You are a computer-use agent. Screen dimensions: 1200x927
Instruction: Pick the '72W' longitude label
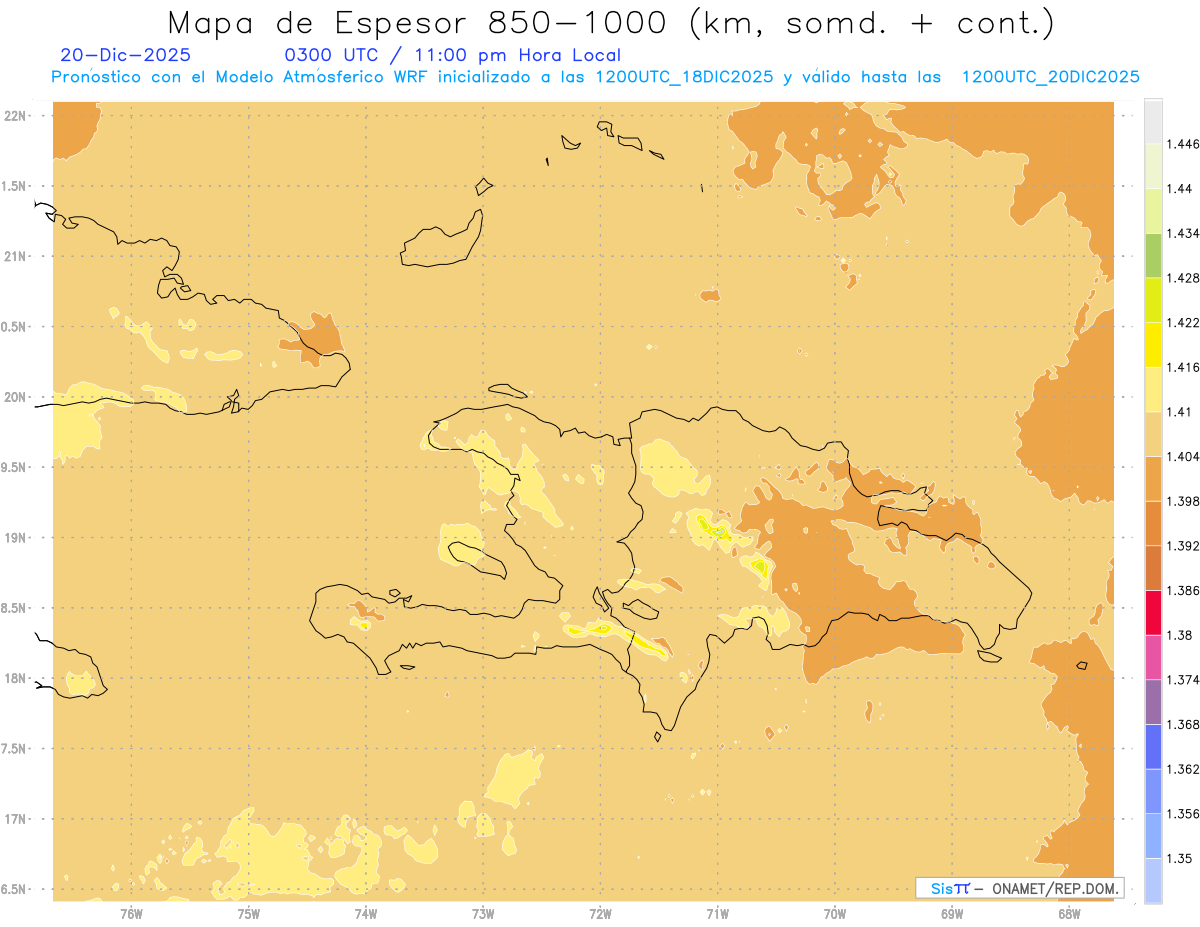[600, 913]
